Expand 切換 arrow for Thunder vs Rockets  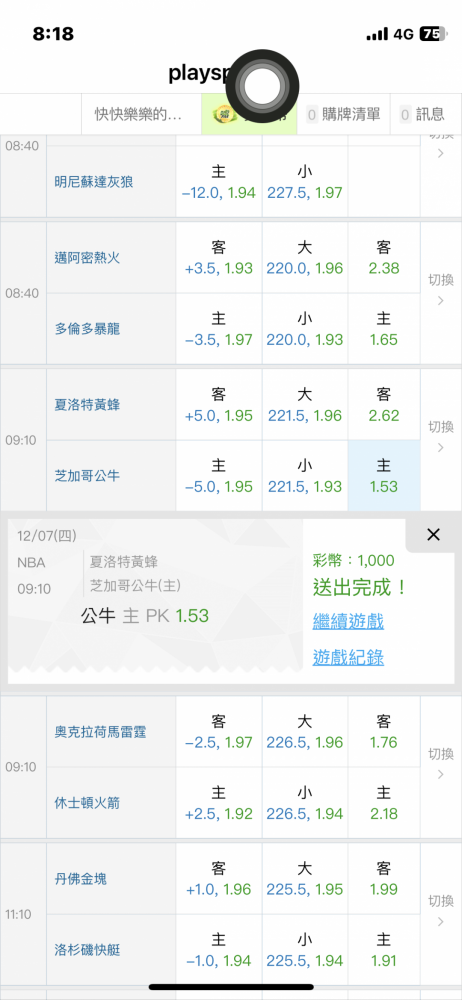tap(441, 767)
